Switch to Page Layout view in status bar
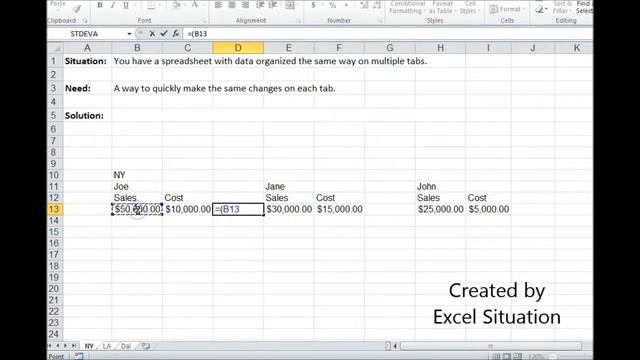 point(507,356)
